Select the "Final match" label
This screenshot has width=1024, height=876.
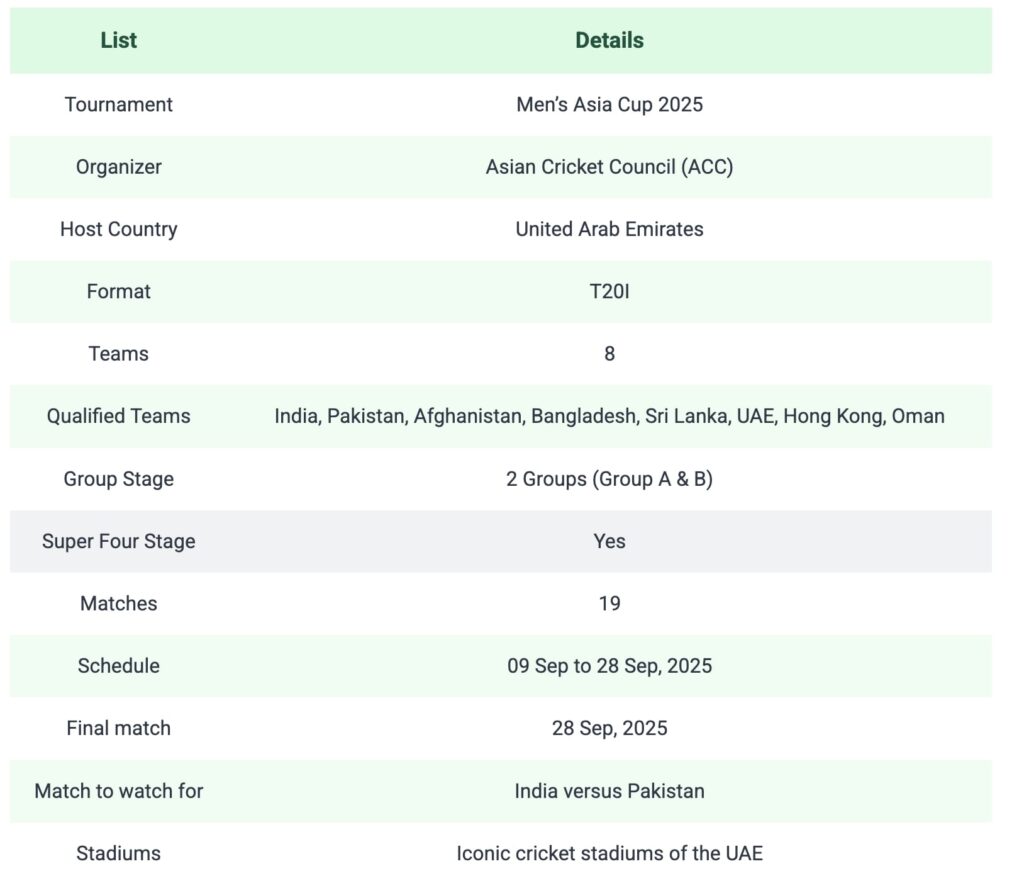click(x=118, y=728)
